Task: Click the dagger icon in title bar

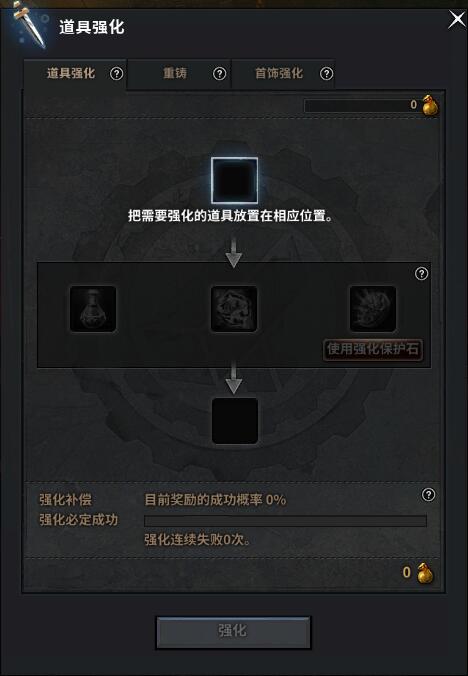Action: pyautogui.click(x=29, y=26)
